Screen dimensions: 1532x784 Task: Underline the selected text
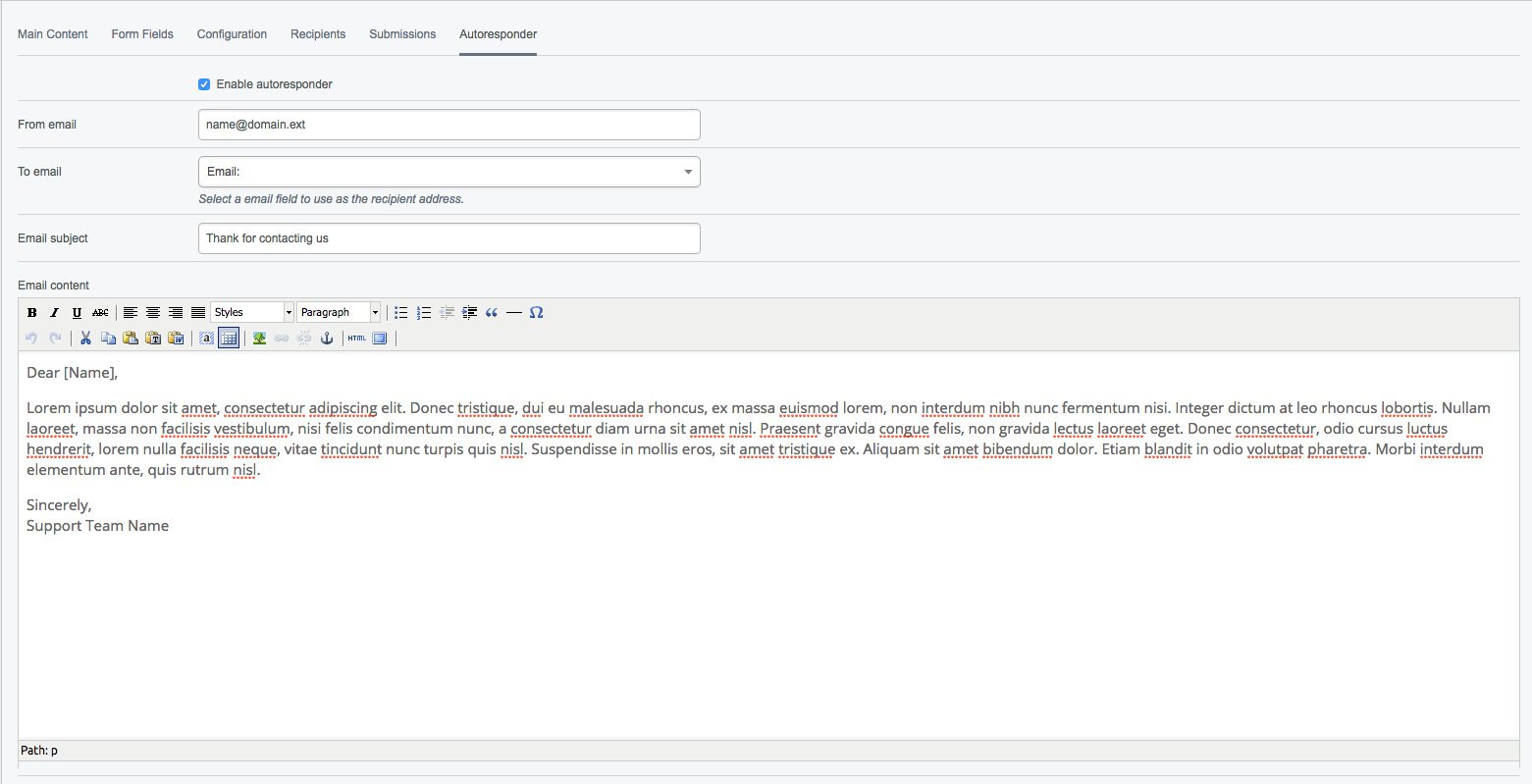point(78,313)
